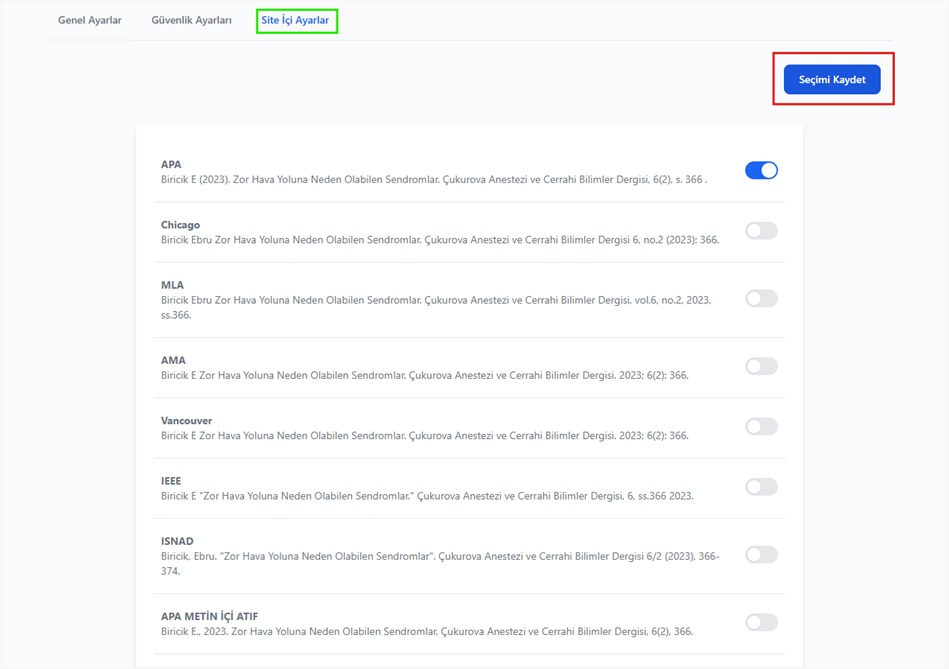The height and width of the screenshot is (669, 949).
Task: Click the ISNAD example ending '366-374.'
Action: pos(440,563)
